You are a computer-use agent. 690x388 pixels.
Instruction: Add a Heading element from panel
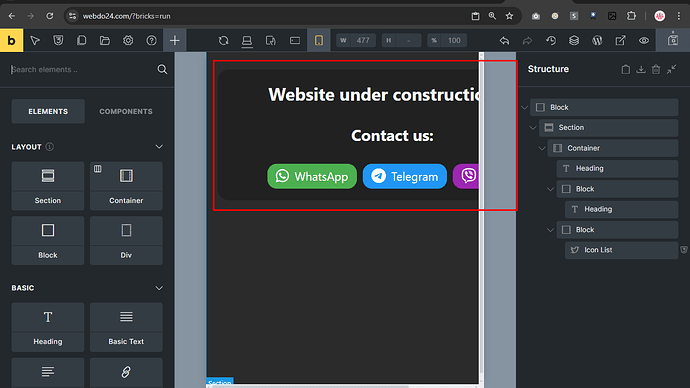point(48,327)
